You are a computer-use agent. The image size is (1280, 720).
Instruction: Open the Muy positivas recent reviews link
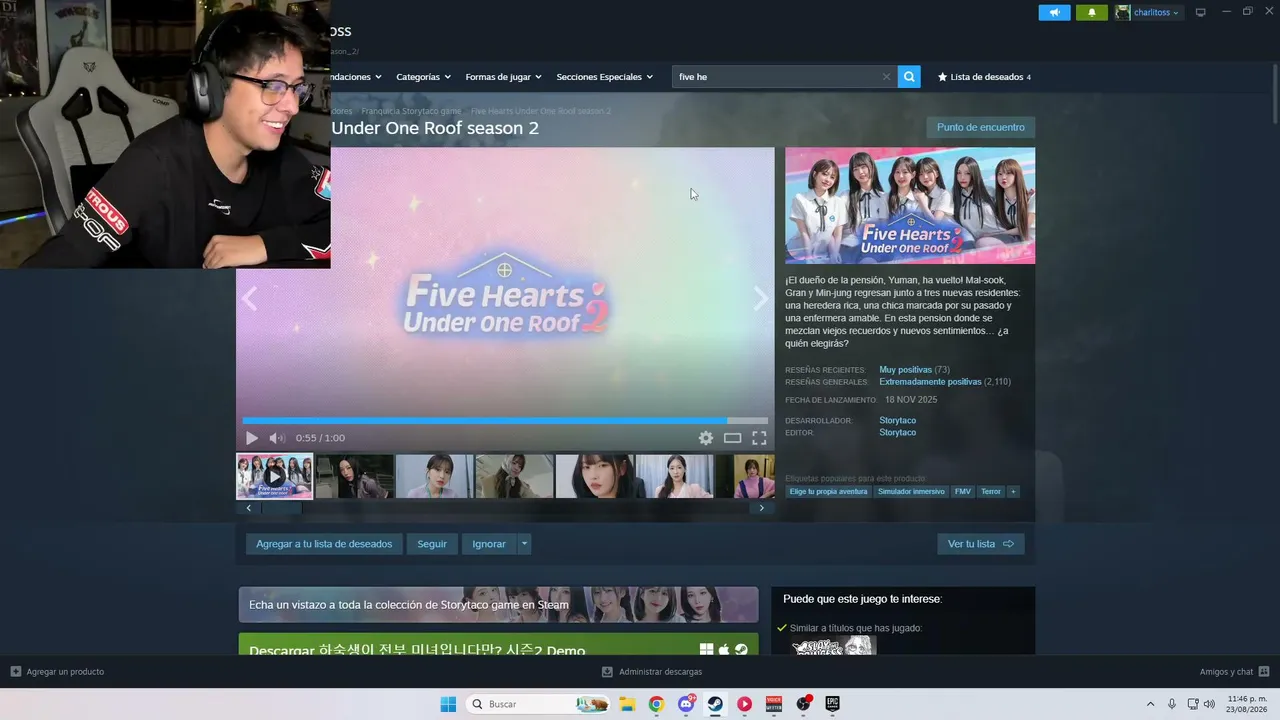pyautogui.click(x=905, y=370)
